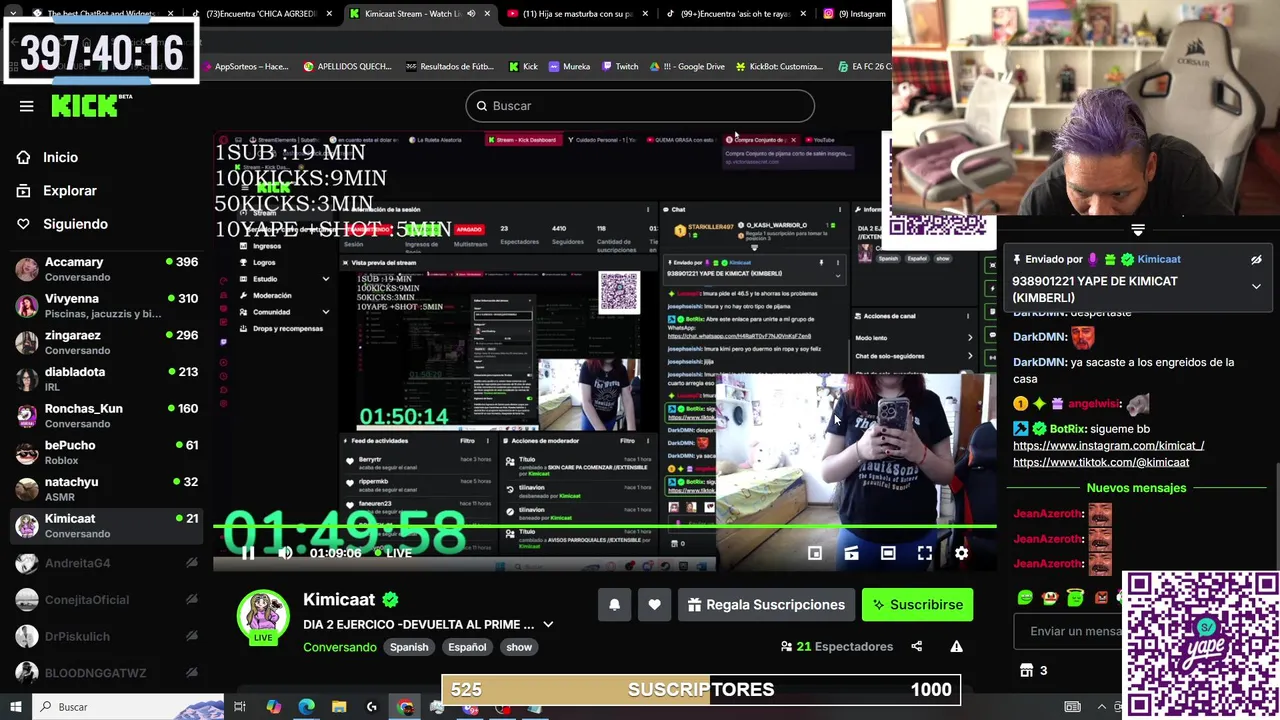Open the KickBot Customiza bookmark
Screen dimensions: 1280x720
click(x=779, y=67)
